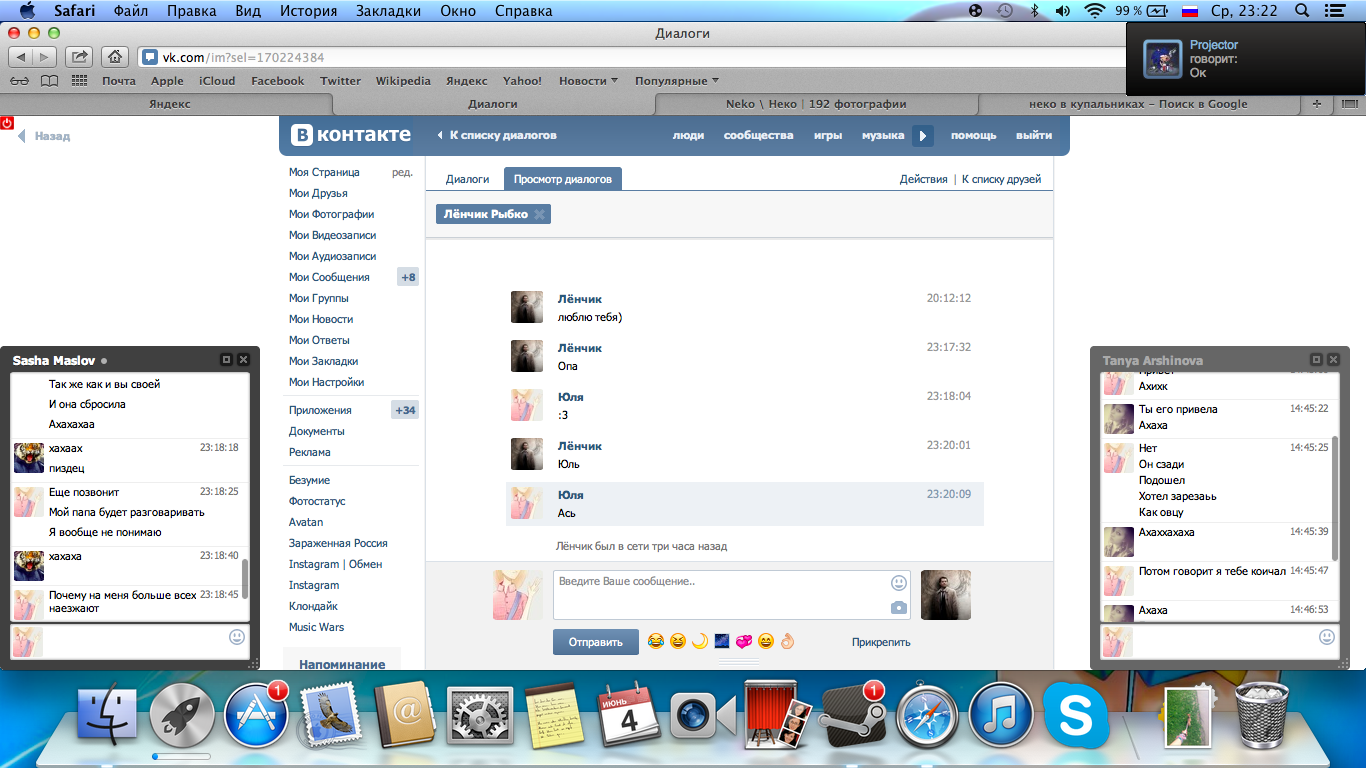Launch Steam from the Dock
This screenshot has width=1366, height=768.
click(853, 716)
